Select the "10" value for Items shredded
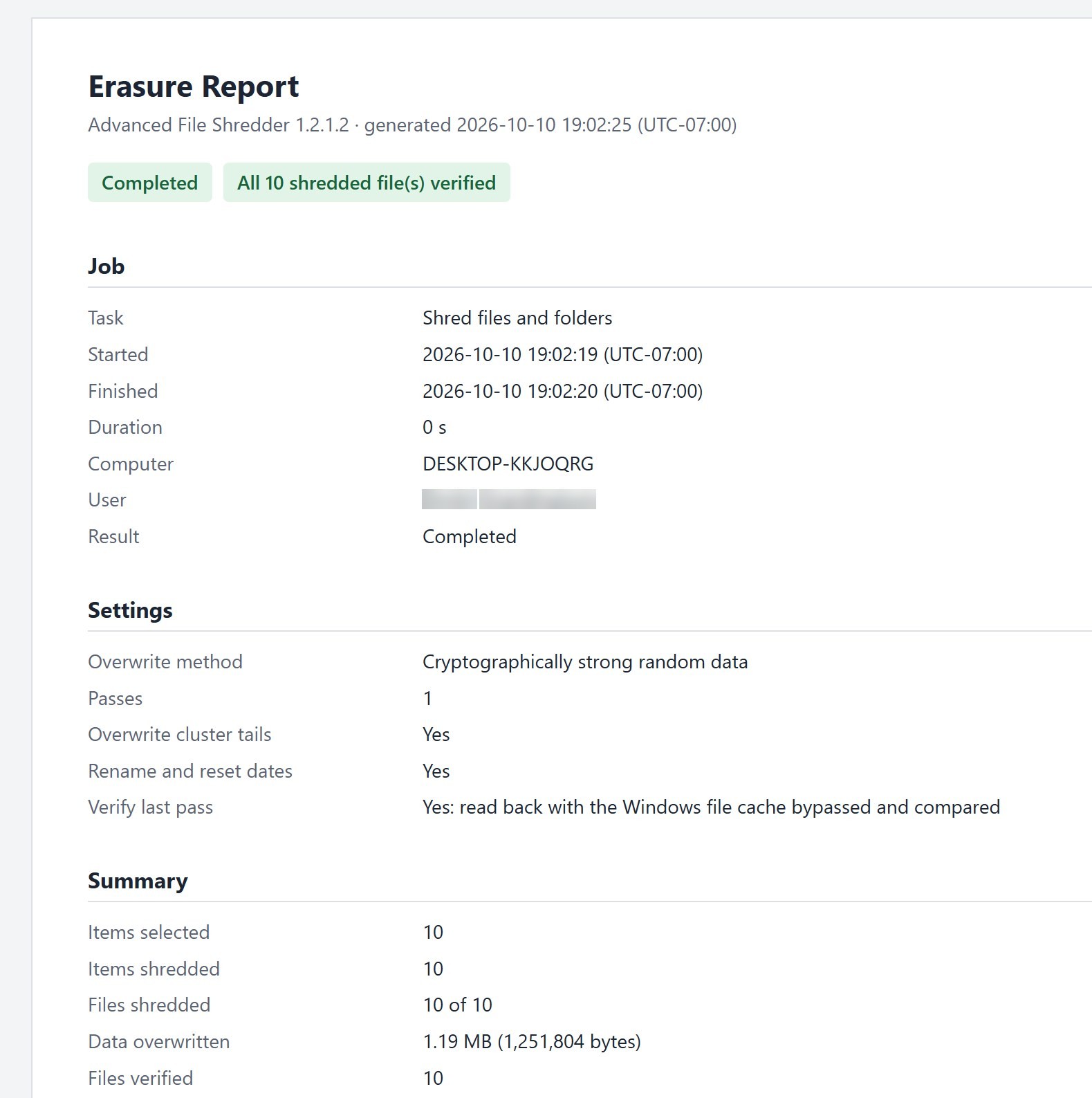Screen dimensions: 1092x1098 pyautogui.click(x=434, y=969)
